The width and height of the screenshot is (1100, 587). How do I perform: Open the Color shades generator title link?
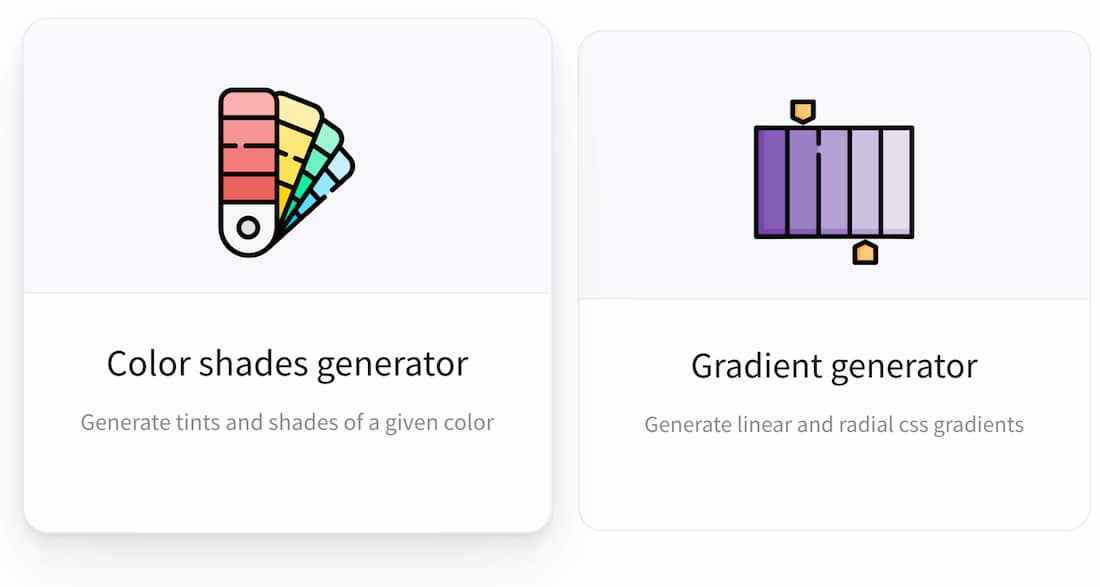(287, 363)
